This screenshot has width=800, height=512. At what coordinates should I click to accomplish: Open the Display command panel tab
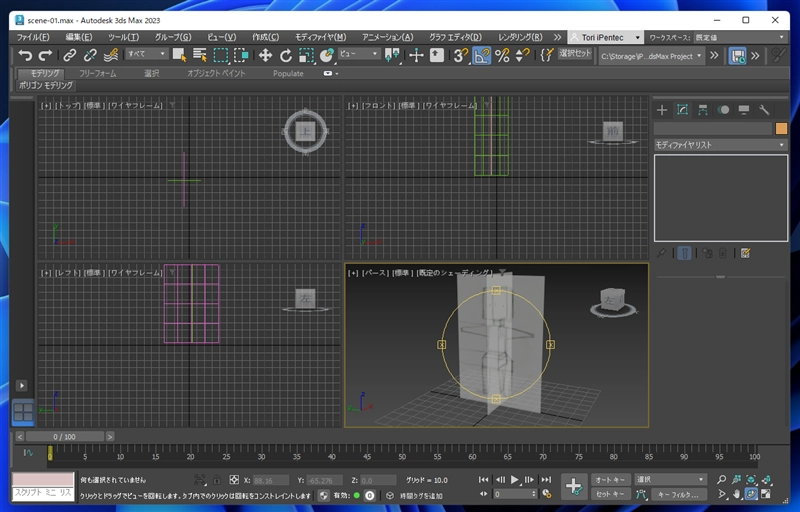pyautogui.click(x=743, y=110)
